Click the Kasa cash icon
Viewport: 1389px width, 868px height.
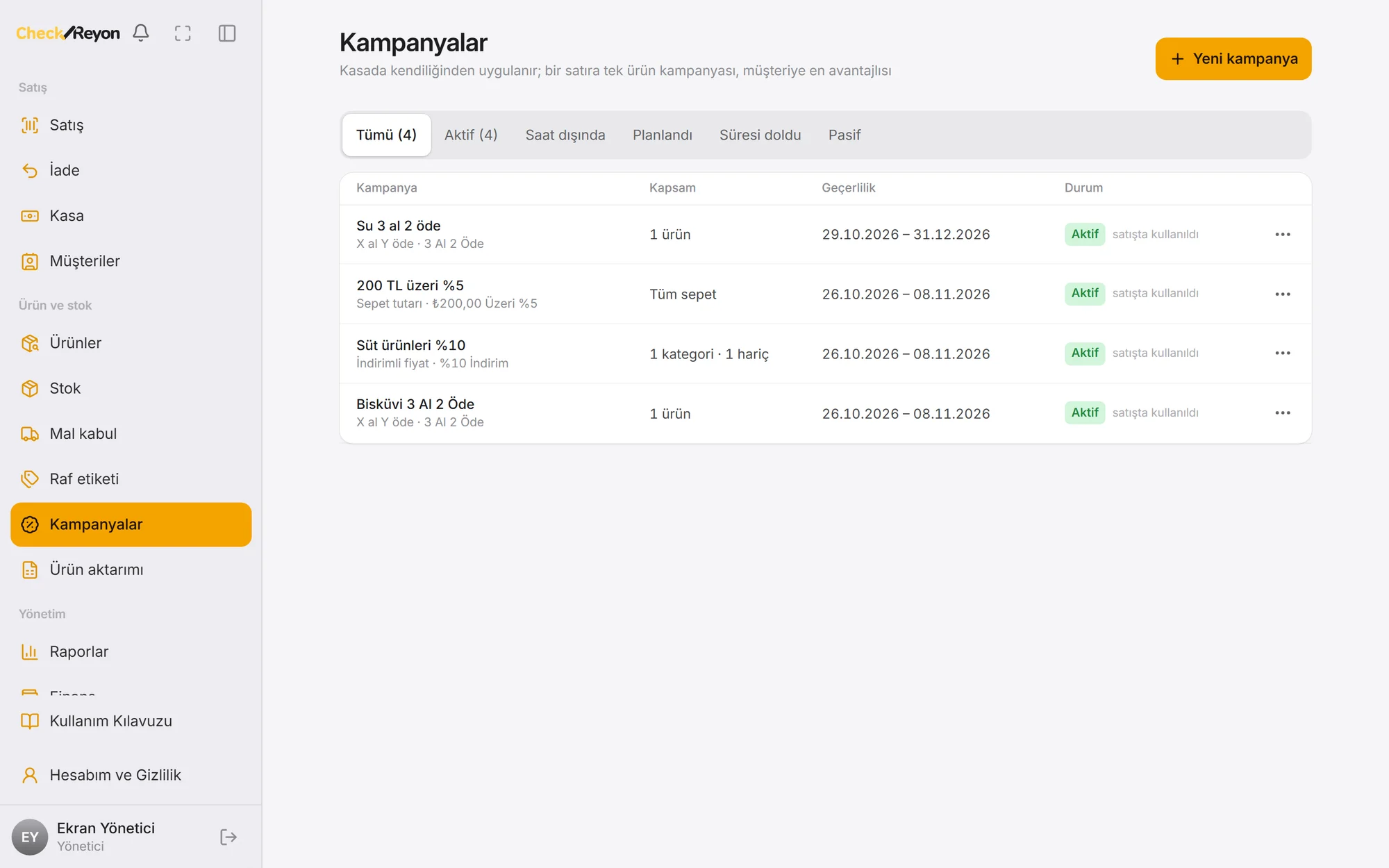(x=30, y=216)
